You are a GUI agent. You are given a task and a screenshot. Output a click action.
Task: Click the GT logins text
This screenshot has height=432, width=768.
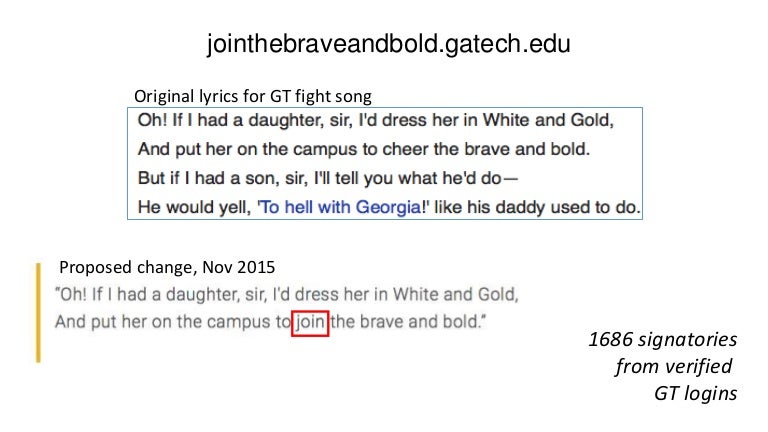696,393
